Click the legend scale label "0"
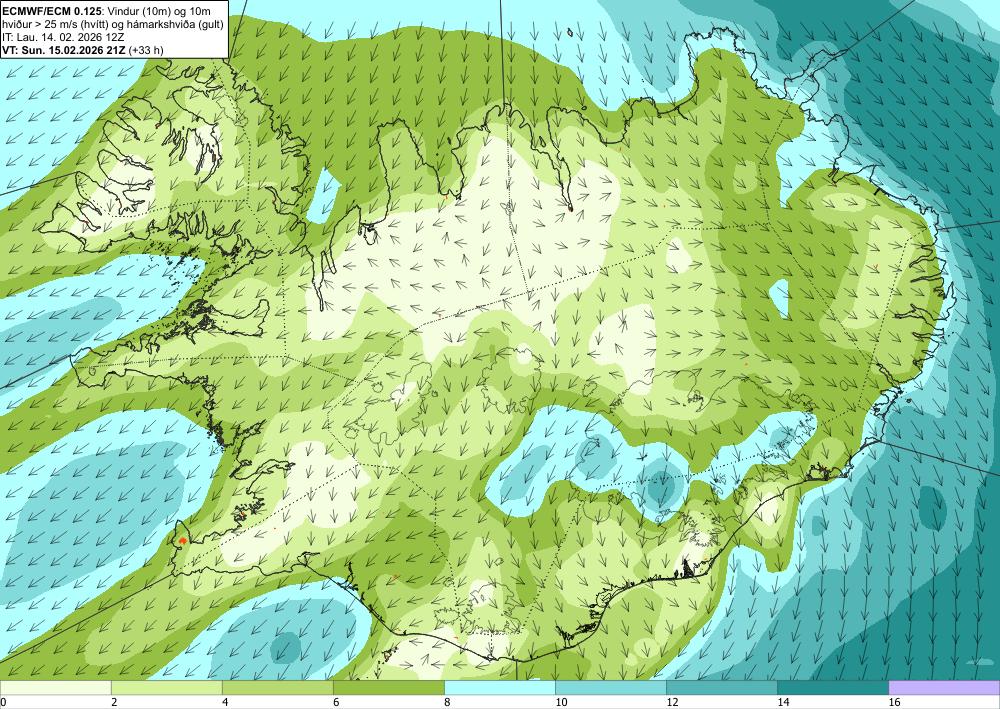Image resolution: width=1000 pixels, height=709 pixels. (3, 702)
